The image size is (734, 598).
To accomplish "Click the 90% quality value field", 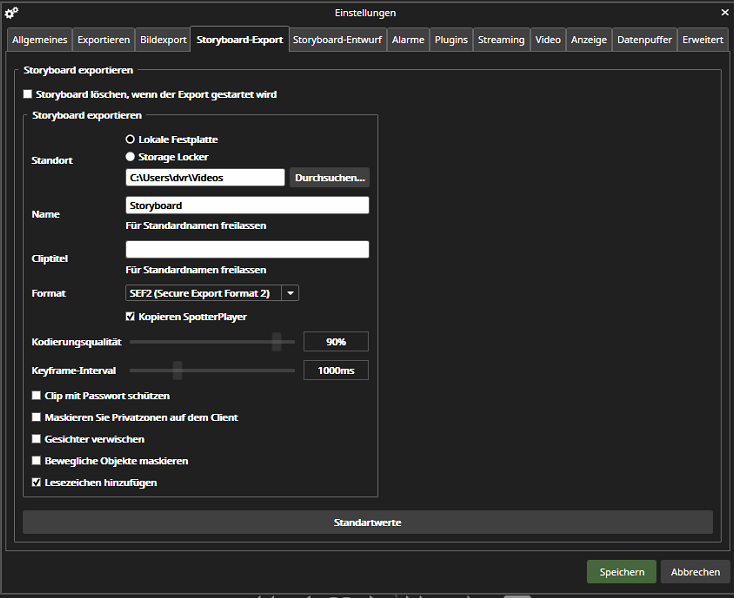I will point(336,341).
